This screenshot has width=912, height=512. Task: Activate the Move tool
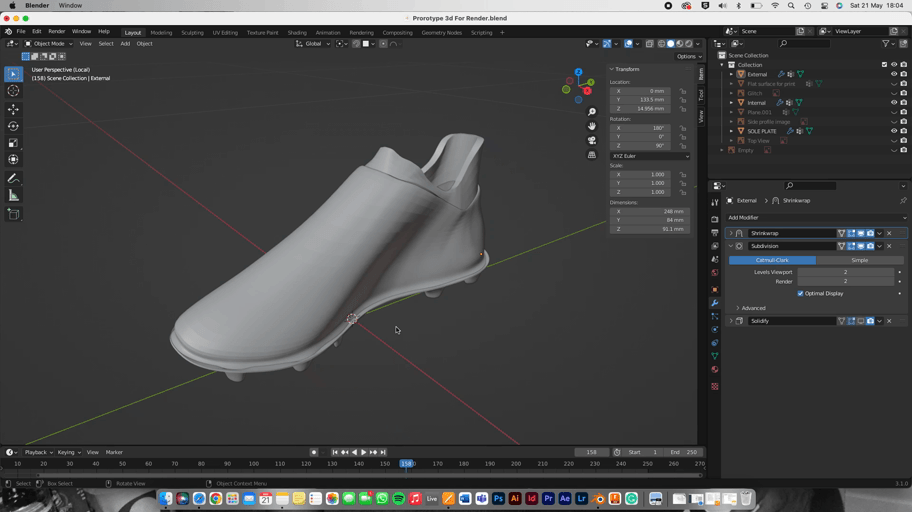(x=13, y=109)
